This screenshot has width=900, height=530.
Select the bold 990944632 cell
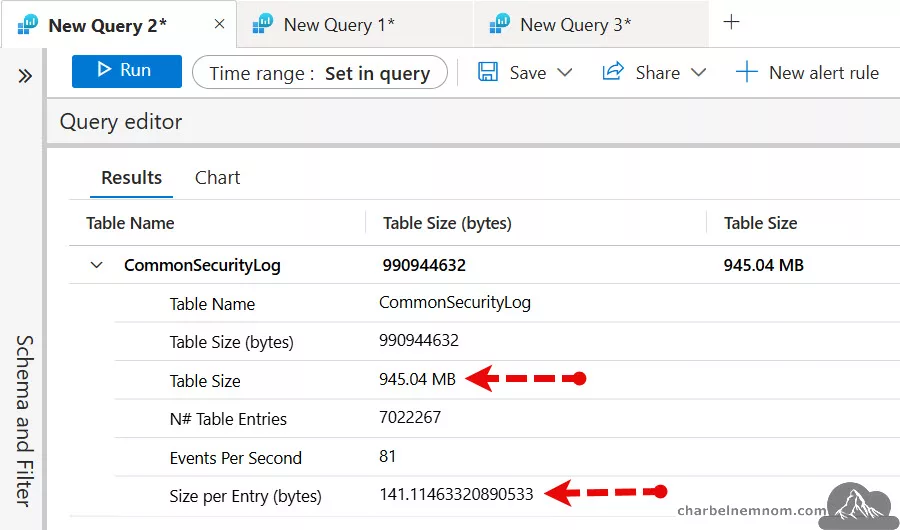point(424,265)
